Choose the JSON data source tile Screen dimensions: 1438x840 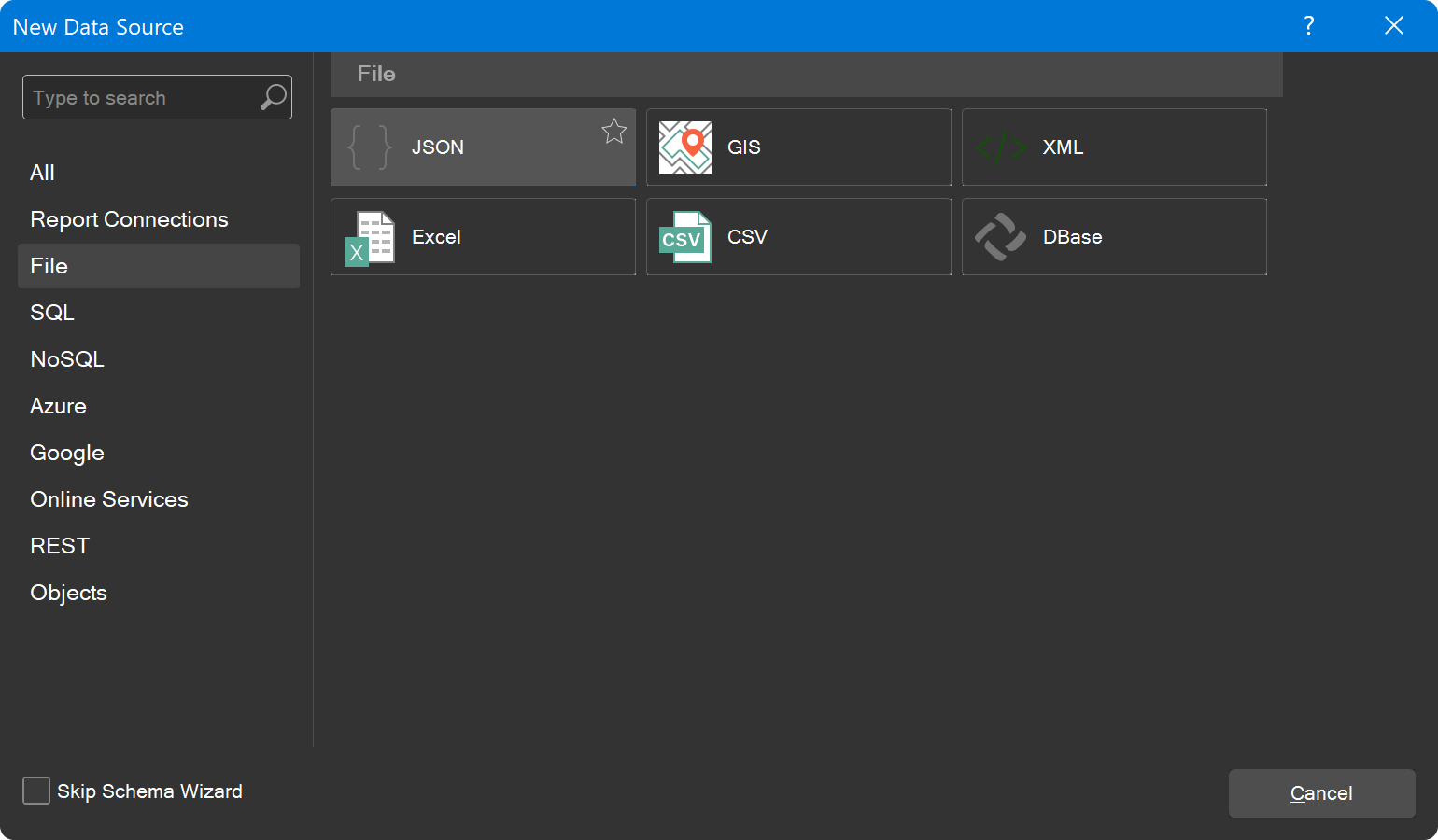tap(483, 147)
